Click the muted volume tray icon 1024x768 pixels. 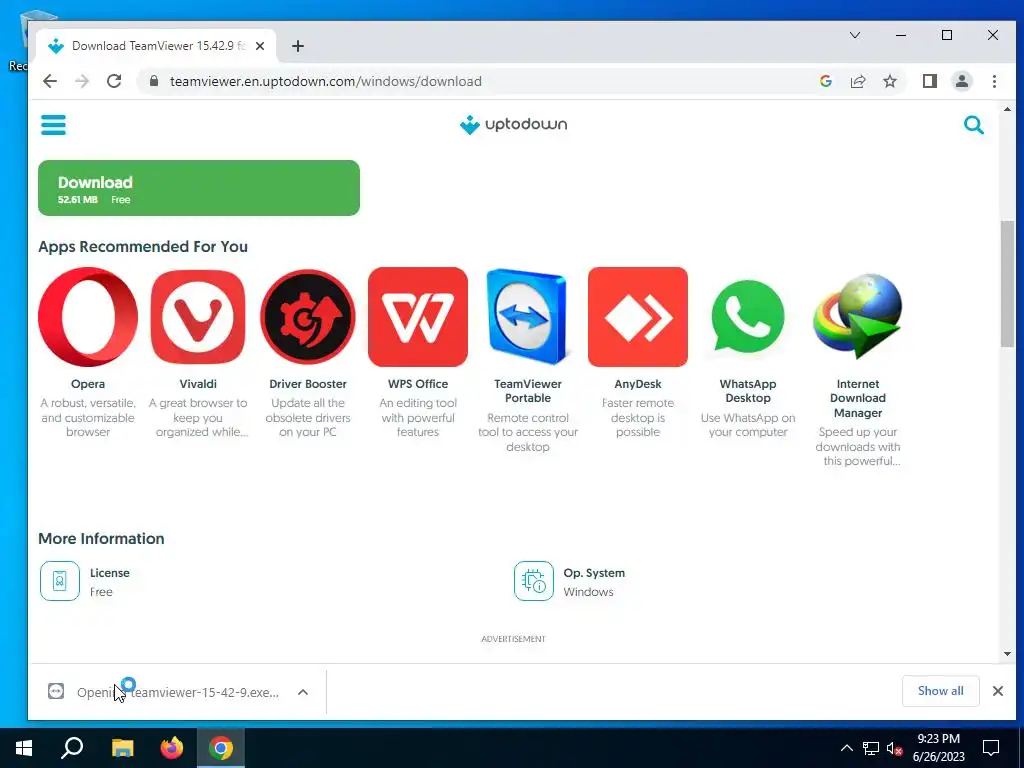point(895,748)
